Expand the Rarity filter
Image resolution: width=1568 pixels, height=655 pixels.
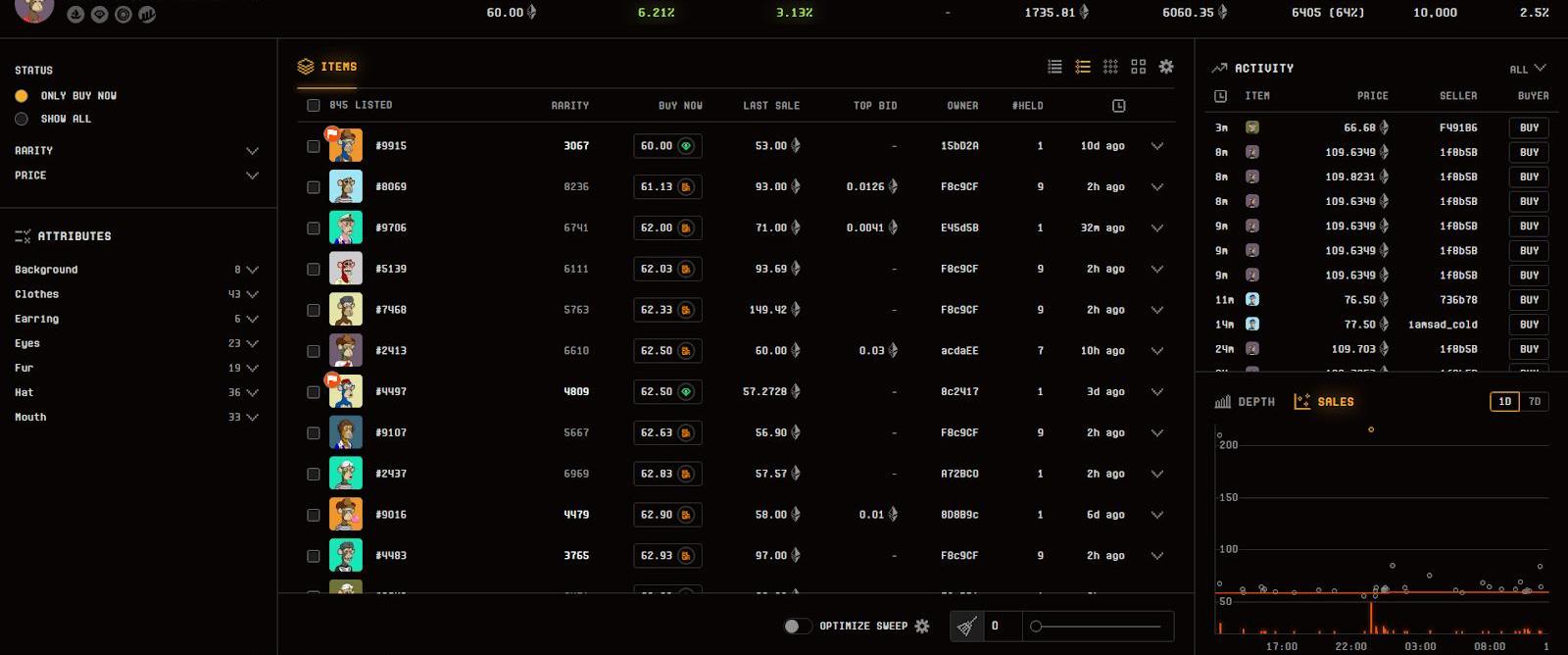(252, 151)
